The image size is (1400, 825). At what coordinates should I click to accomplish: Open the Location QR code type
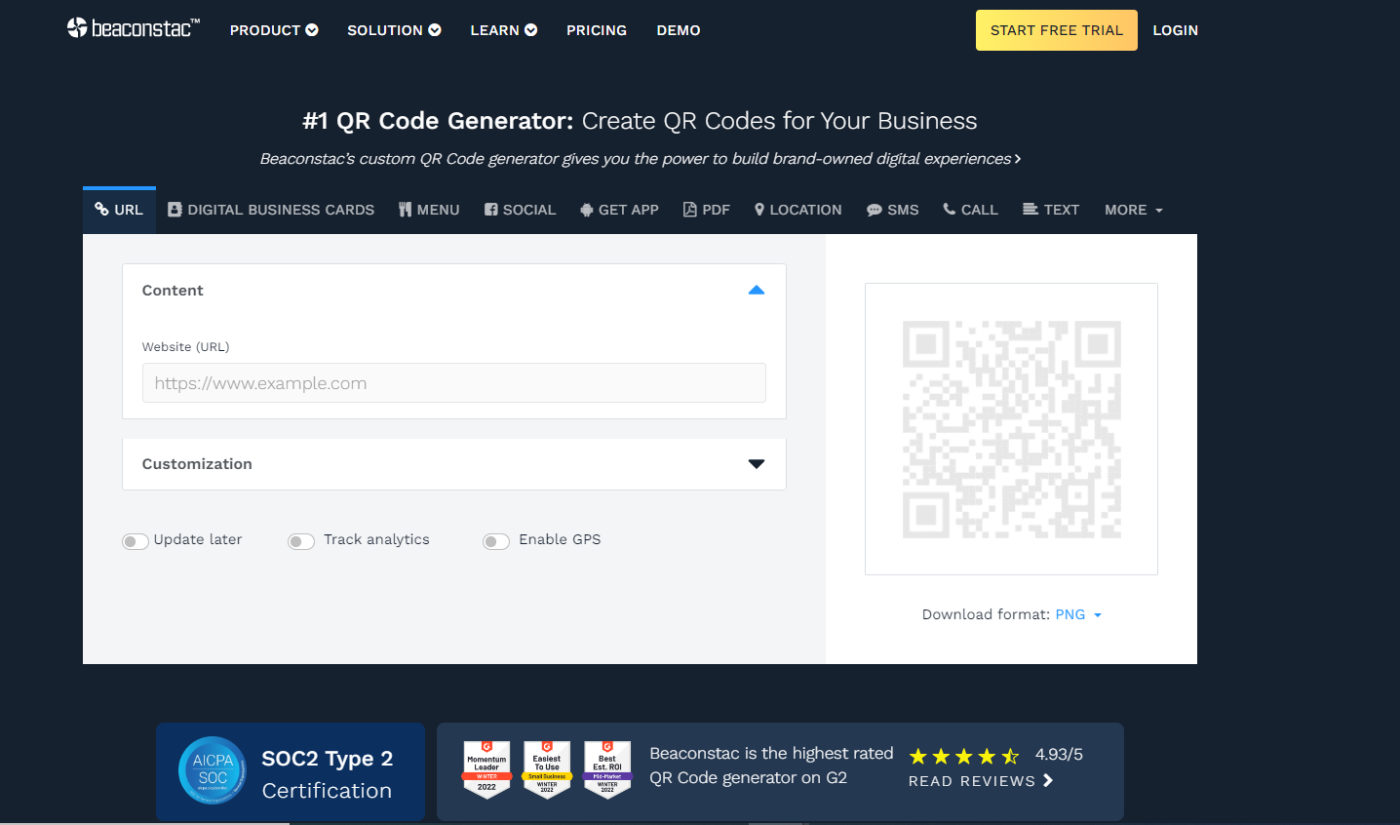[x=797, y=209]
